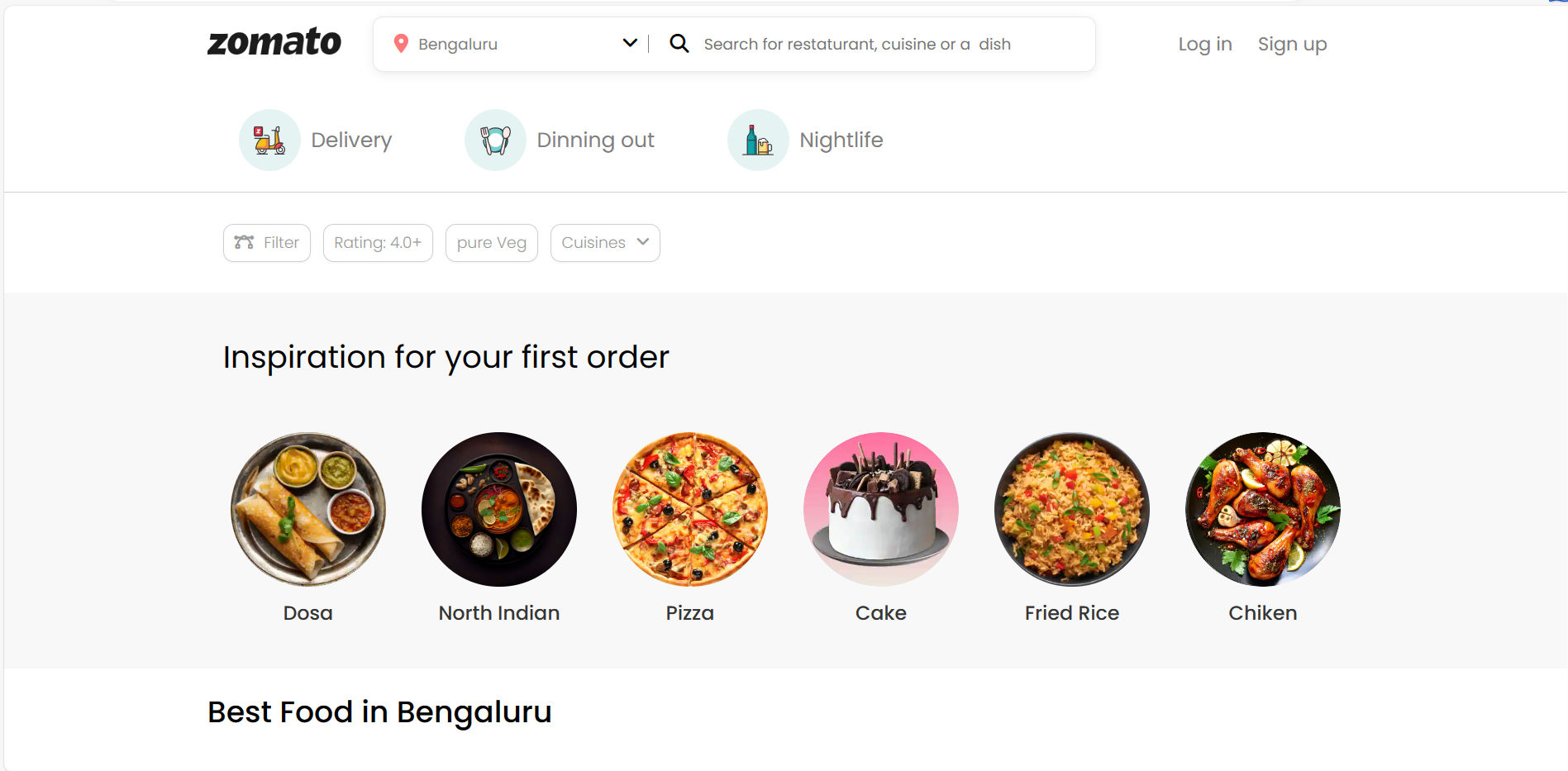The image size is (1568, 771).
Task: Activate the Filter option
Action: 266,242
